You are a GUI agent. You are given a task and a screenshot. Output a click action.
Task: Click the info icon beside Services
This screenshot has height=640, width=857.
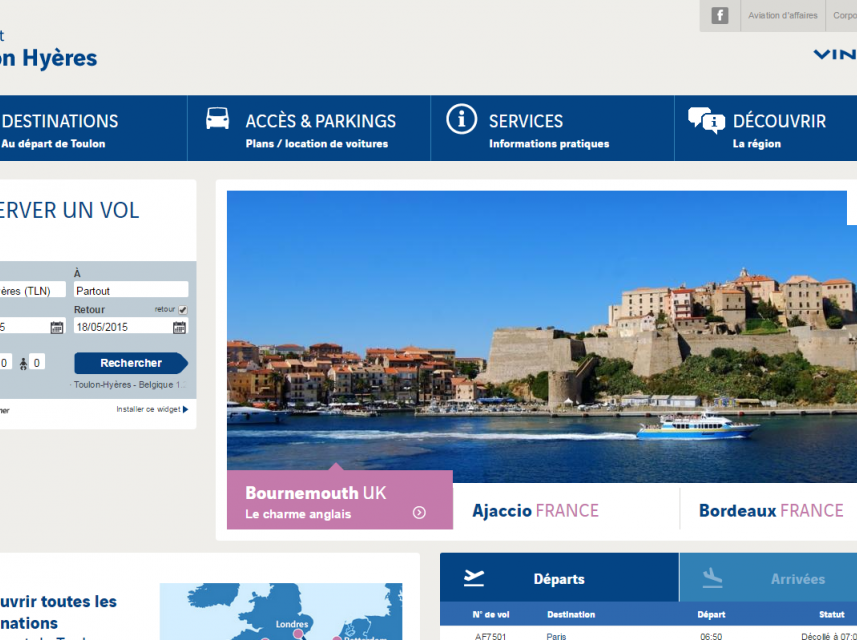[x=460, y=119]
